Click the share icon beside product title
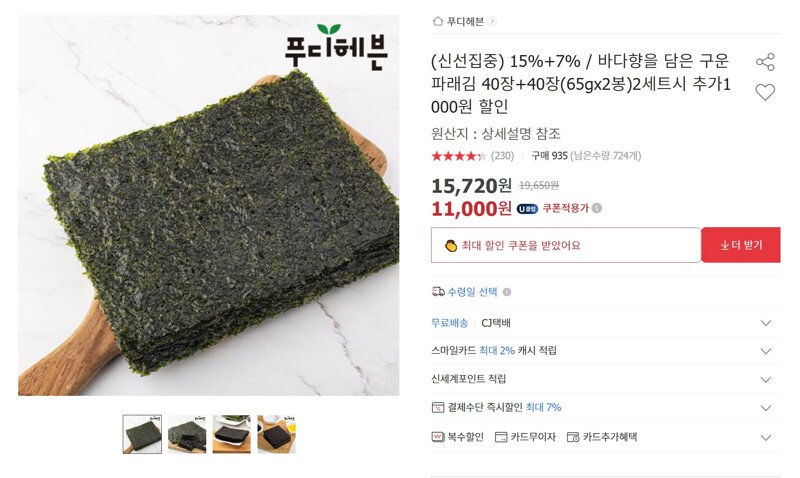The height and width of the screenshot is (478, 800). point(765,62)
